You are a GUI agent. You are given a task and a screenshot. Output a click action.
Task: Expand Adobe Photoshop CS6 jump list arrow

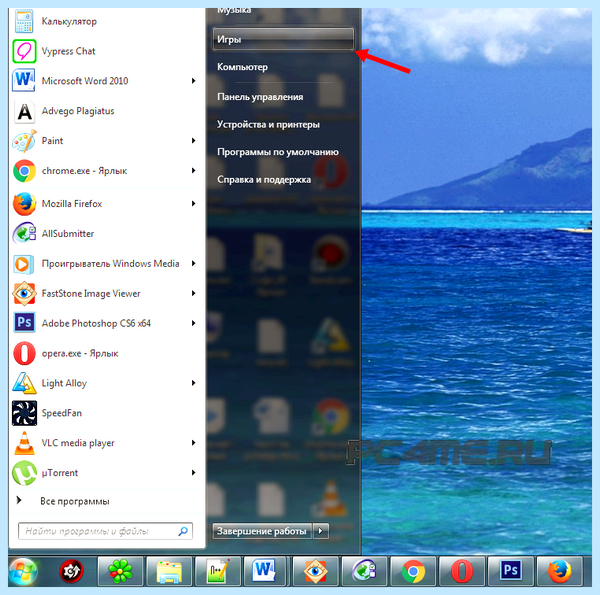(x=194, y=323)
